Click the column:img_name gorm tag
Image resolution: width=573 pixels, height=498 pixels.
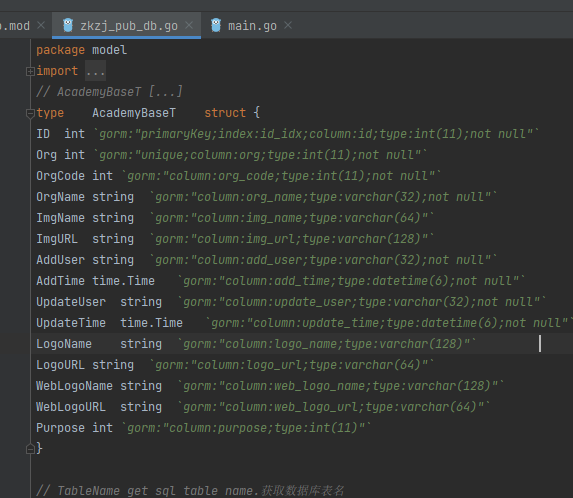[x=292, y=218]
